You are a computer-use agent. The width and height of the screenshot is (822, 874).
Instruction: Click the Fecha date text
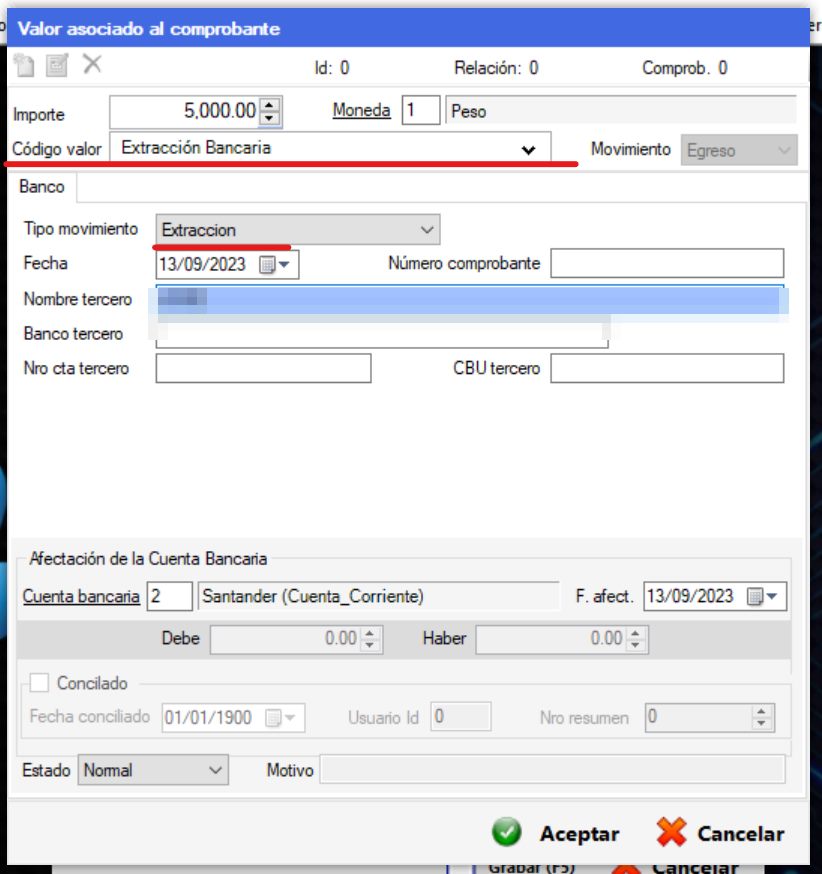click(202, 264)
